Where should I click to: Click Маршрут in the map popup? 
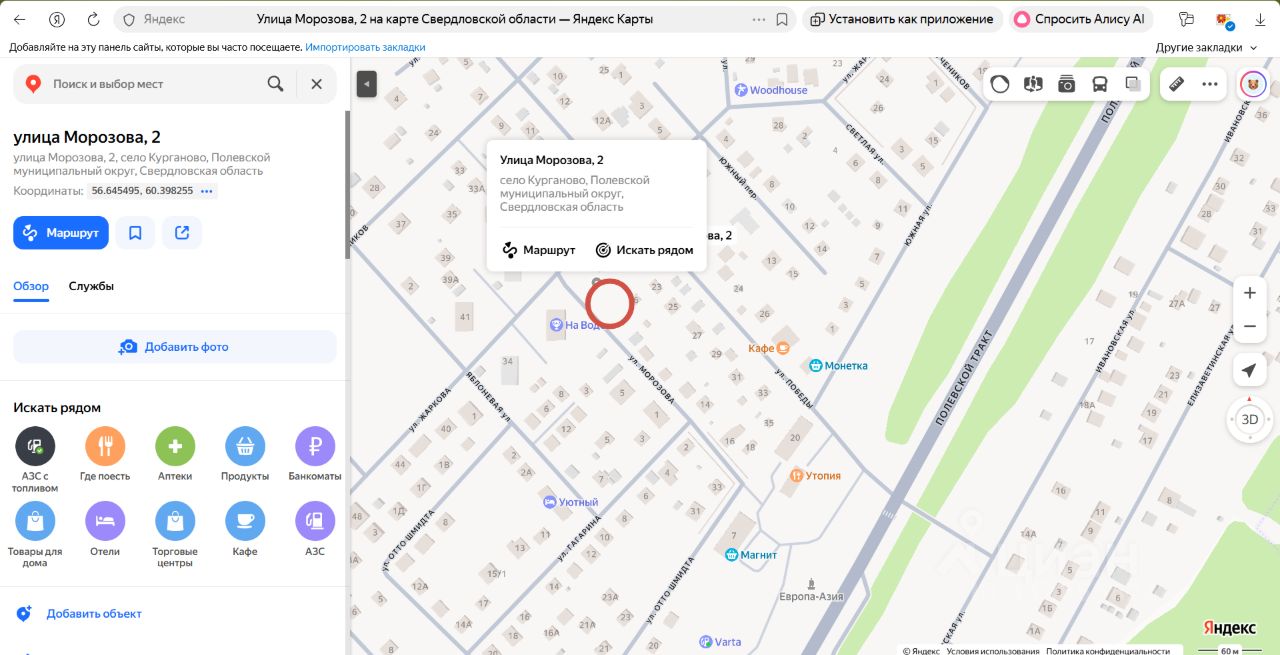[539, 250]
